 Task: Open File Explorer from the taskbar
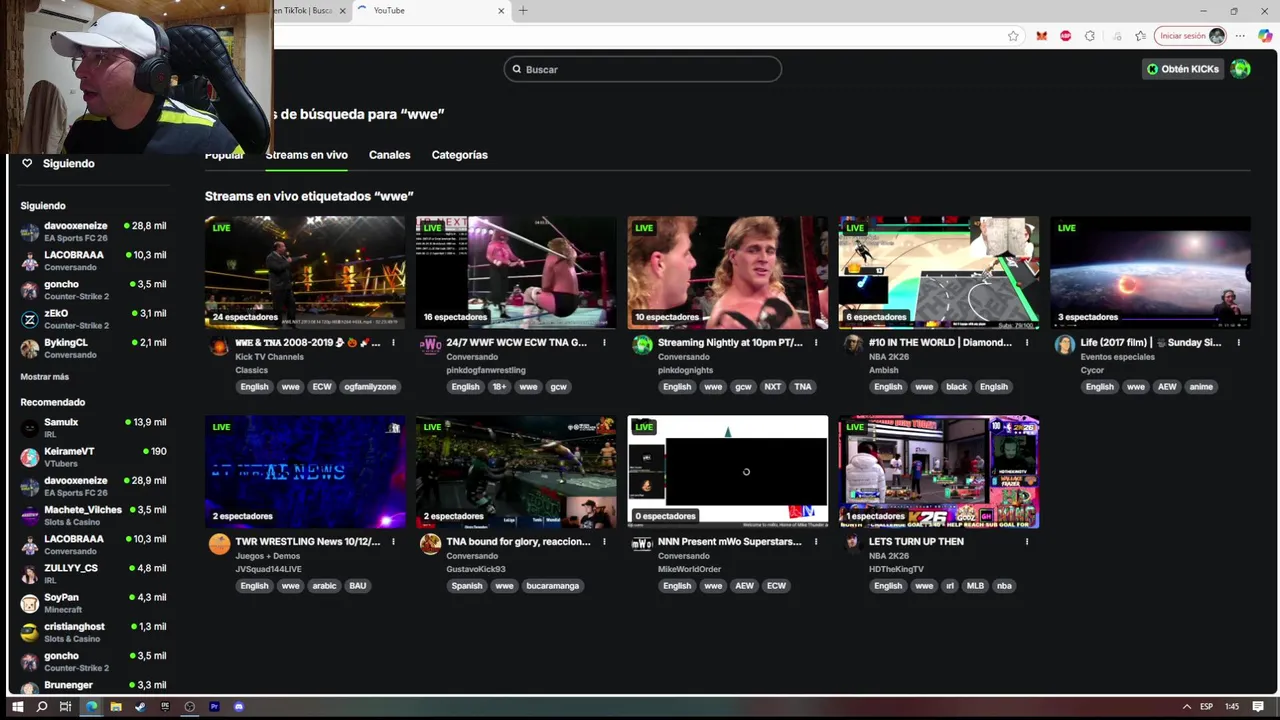click(x=116, y=706)
